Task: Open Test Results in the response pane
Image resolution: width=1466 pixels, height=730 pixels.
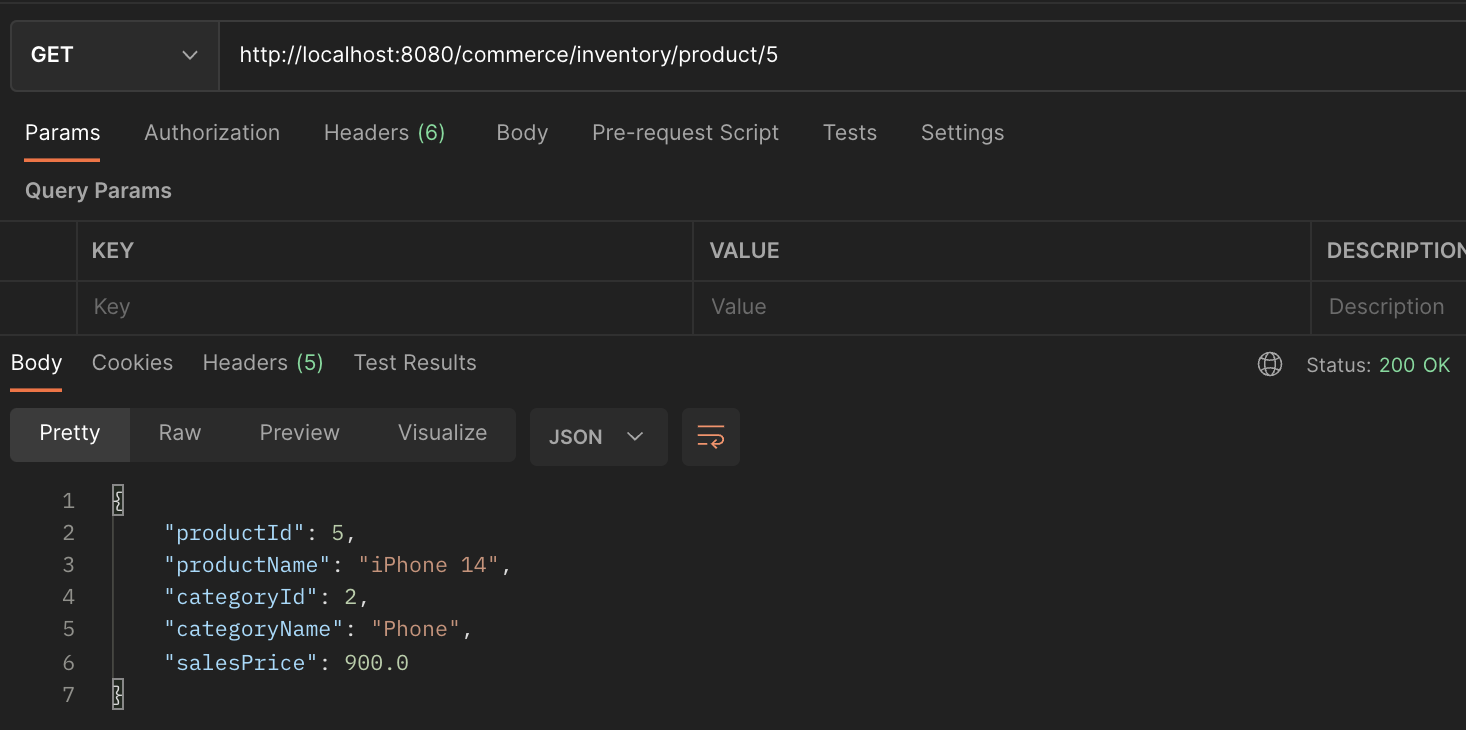Action: pyautogui.click(x=414, y=362)
